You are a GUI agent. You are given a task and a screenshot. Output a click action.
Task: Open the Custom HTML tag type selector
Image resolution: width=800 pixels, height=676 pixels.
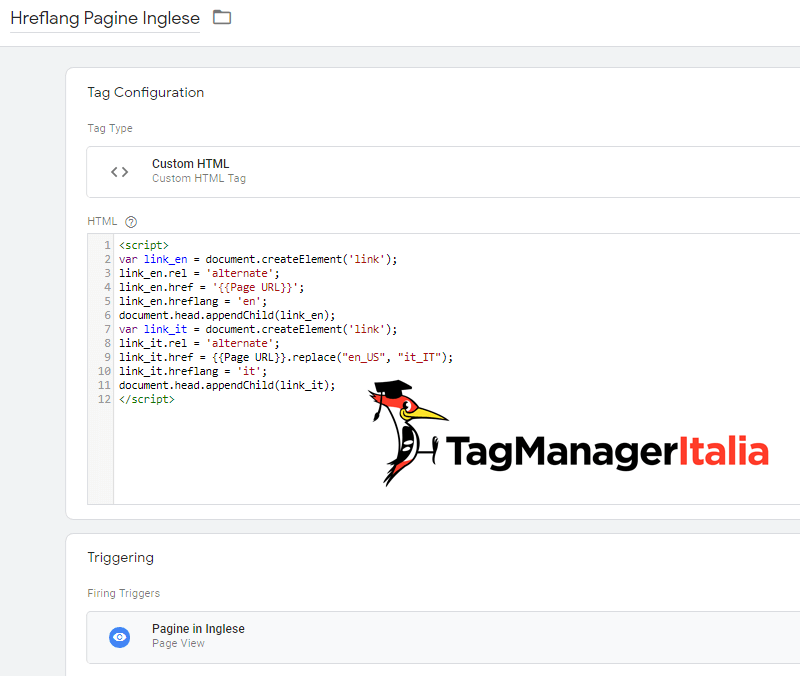pyautogui.click(x=443, y=172)
